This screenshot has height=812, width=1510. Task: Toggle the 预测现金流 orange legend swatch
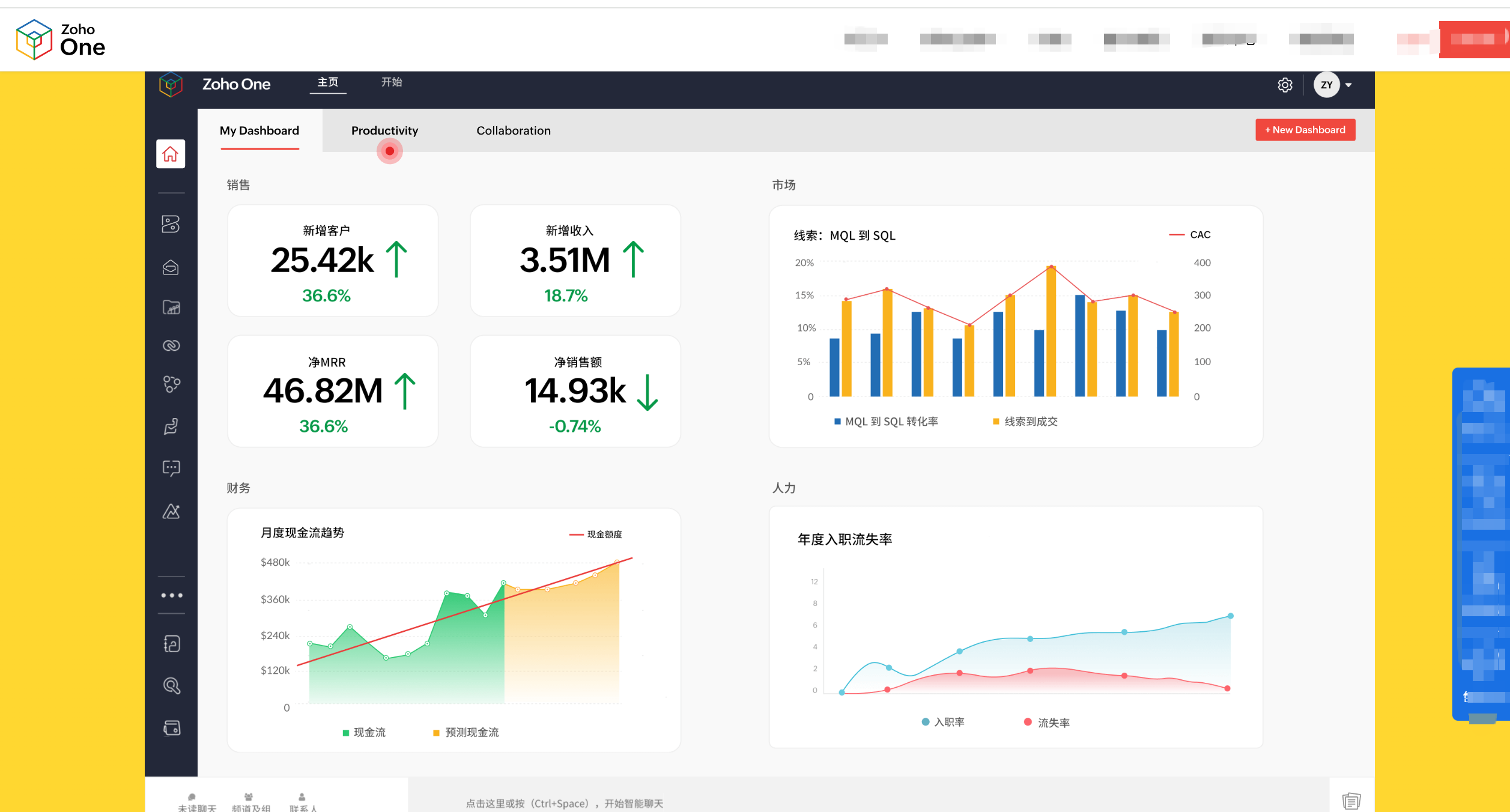click(x=437, y=733)
